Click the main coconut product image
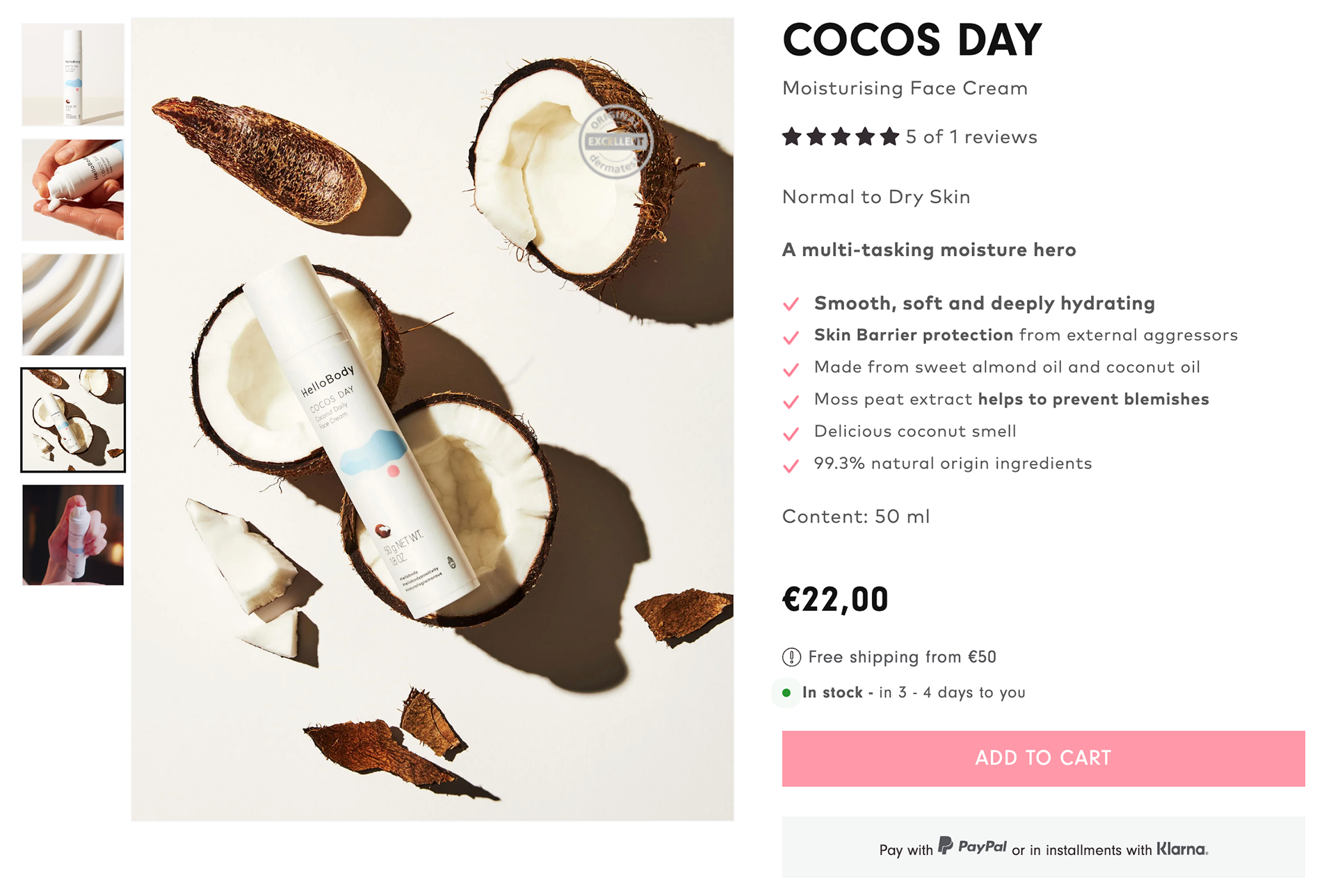This screenshot has height=896, width=1335. tap(432, 419)
